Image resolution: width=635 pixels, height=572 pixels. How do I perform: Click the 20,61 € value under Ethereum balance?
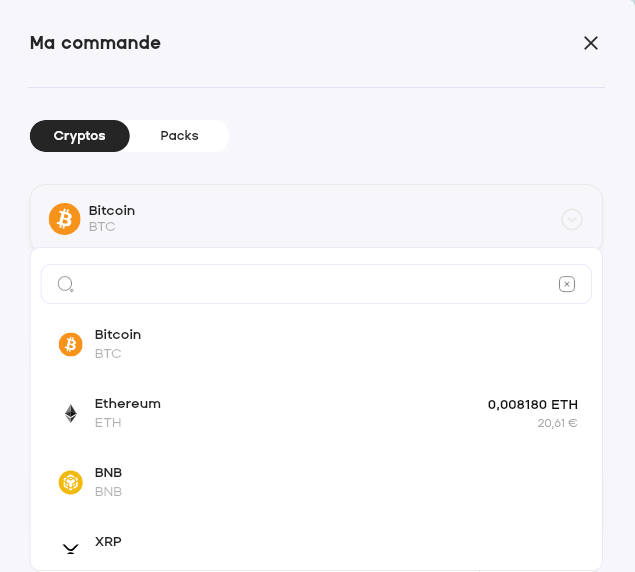557,423
